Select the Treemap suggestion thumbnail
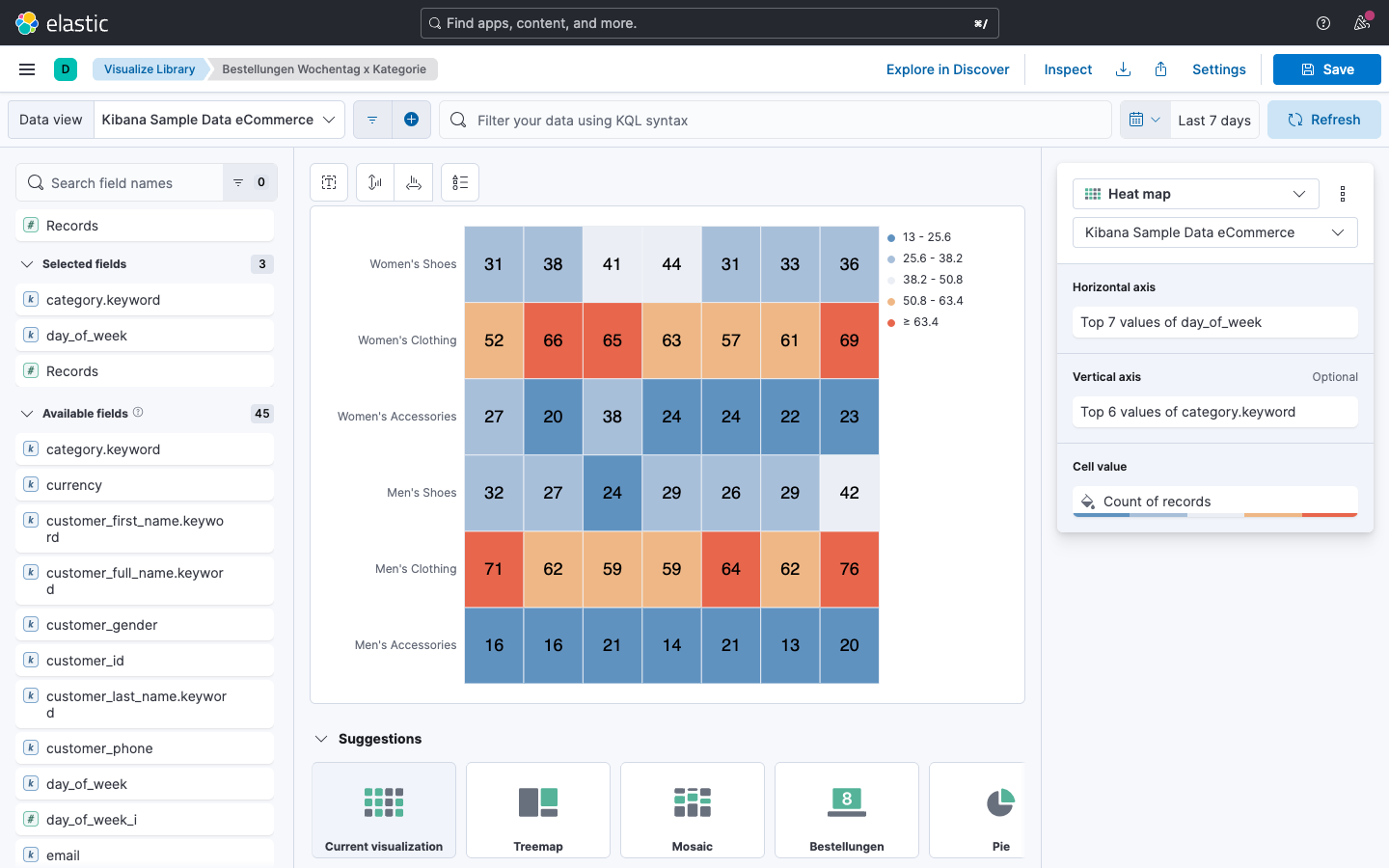 (538, 810)
